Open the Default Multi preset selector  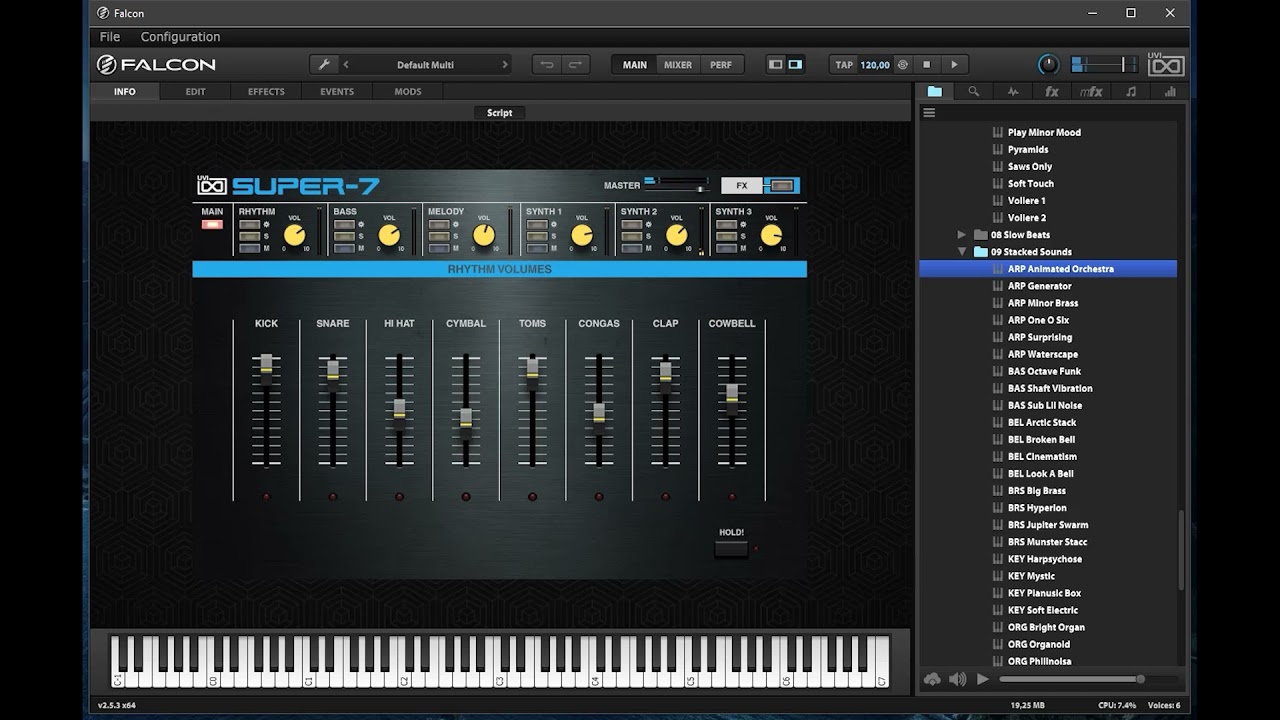(x=425, y=65)
